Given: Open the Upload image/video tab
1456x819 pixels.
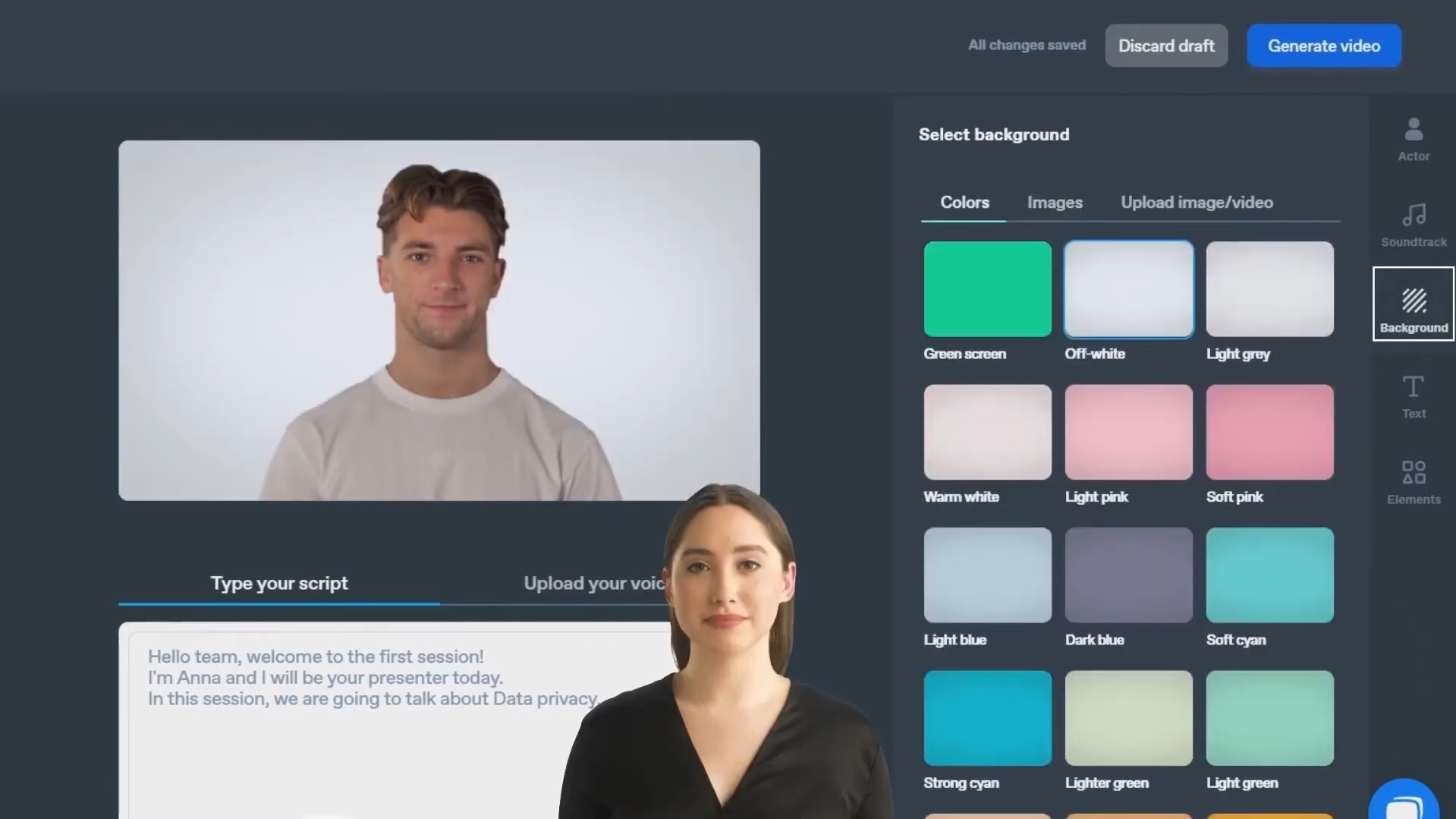Looking at the screenshot, I should [1197, 202].
